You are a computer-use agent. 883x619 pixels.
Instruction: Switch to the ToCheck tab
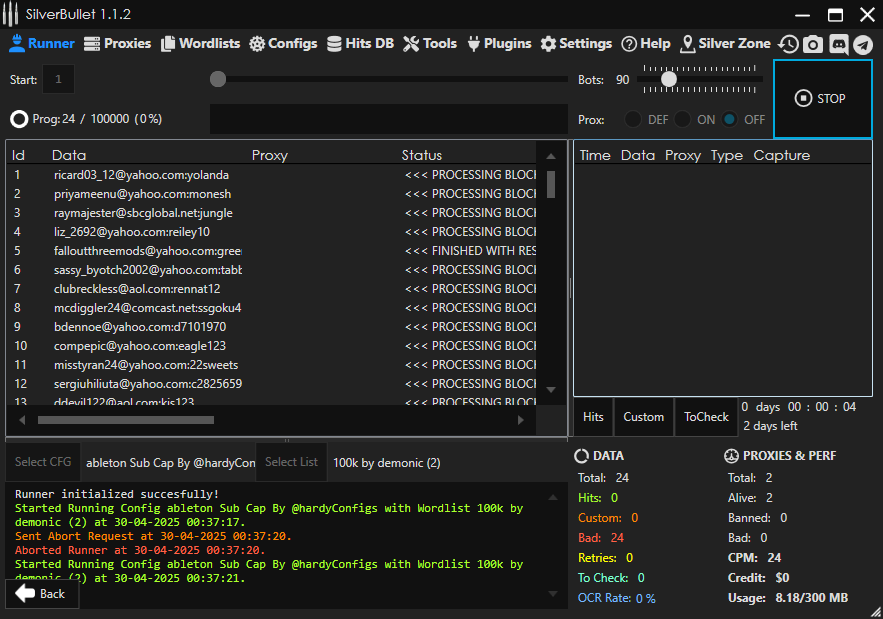pos(706,417)
